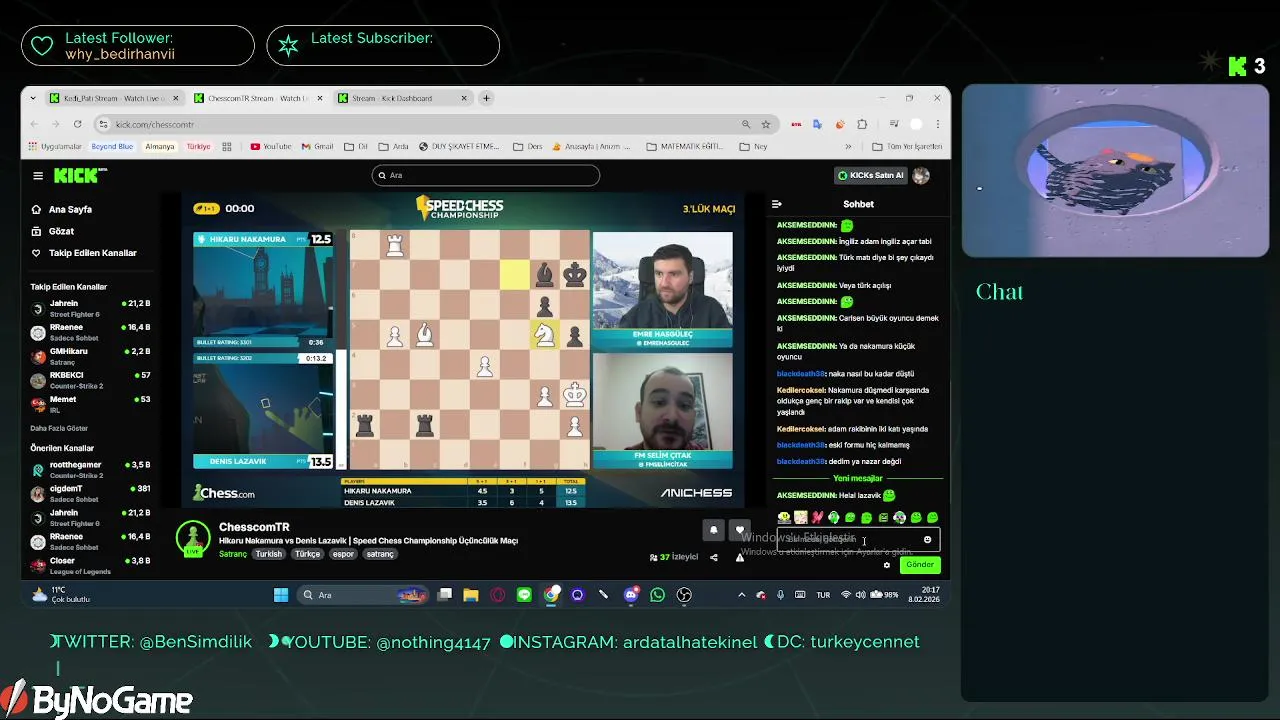Close the ChesscomTR Stream browser tab
The width and height of the screenshot is (1280, 720).
coord(320,98)
